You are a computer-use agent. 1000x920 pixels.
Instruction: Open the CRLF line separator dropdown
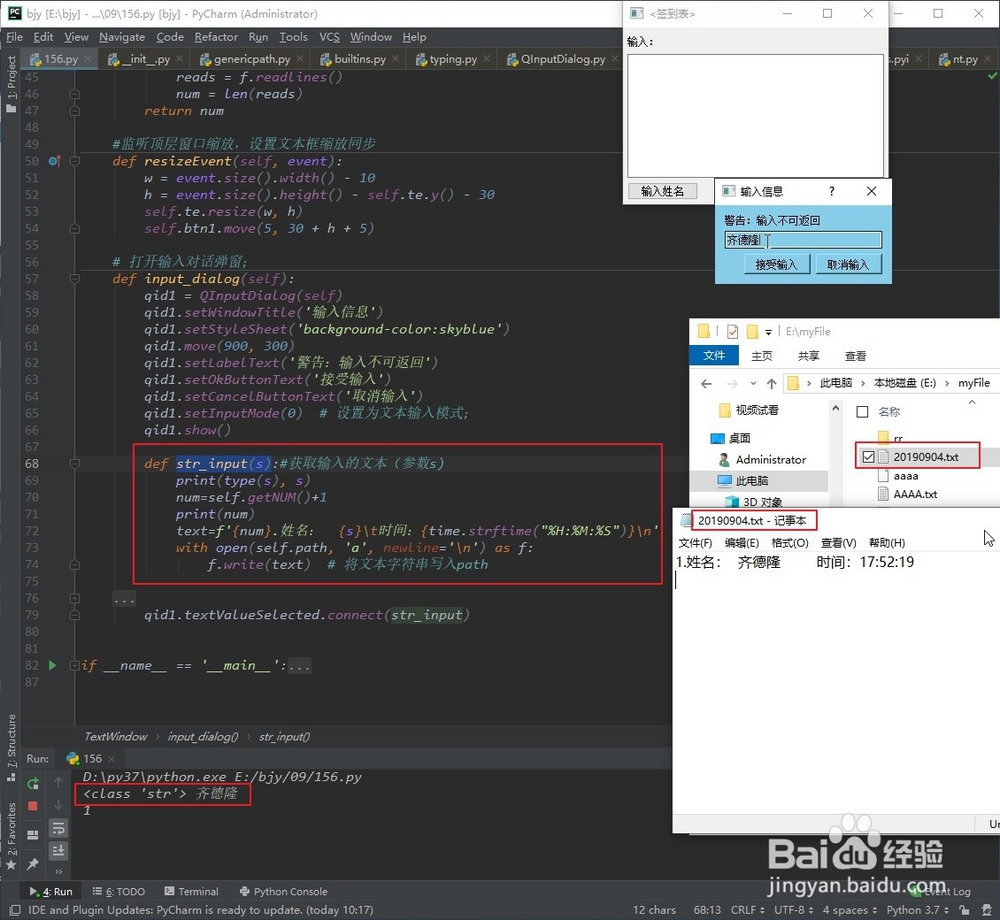[745, 910]
